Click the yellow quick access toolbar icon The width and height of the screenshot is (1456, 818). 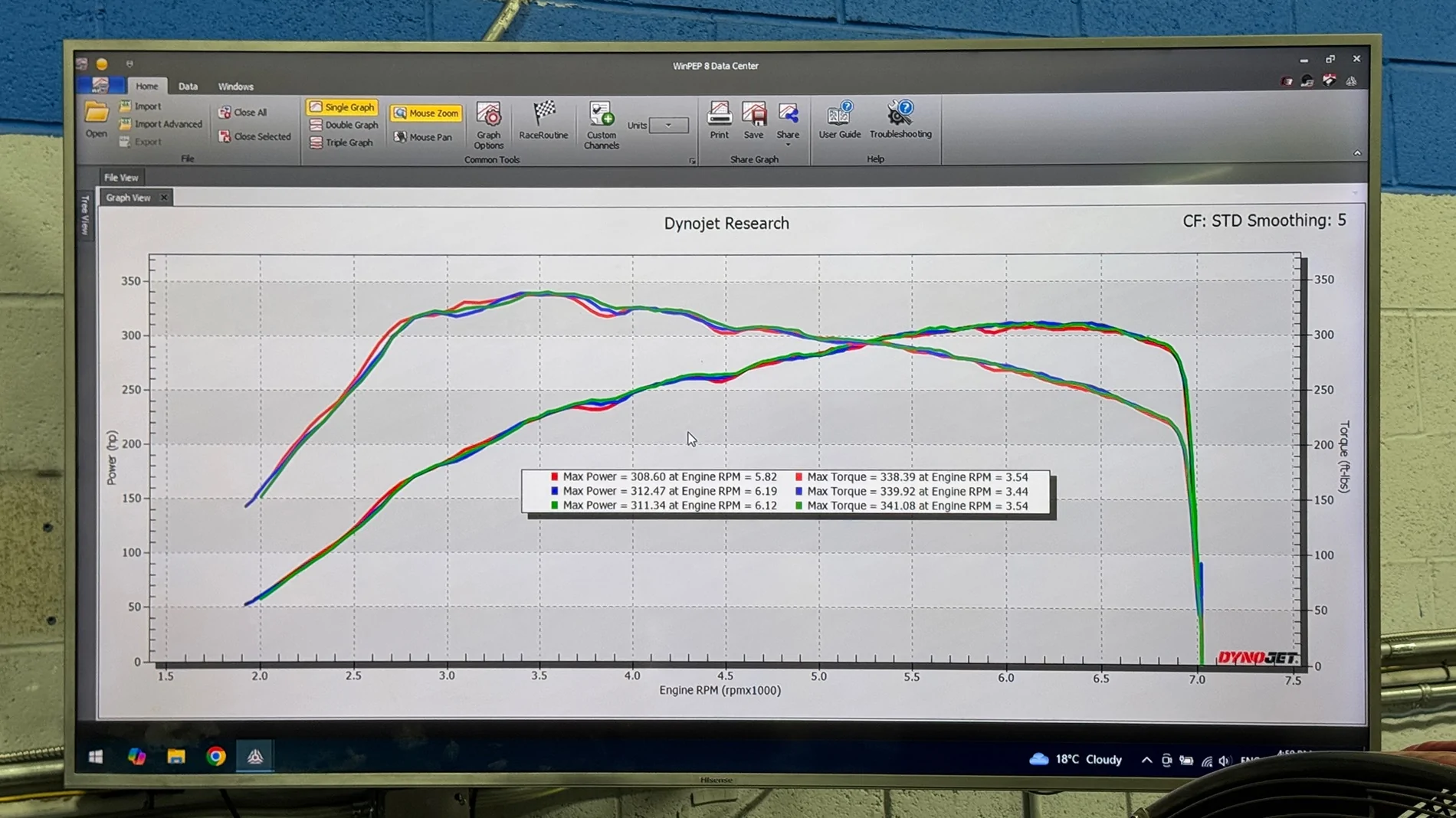pyautogui.click(x=102, y=64)
